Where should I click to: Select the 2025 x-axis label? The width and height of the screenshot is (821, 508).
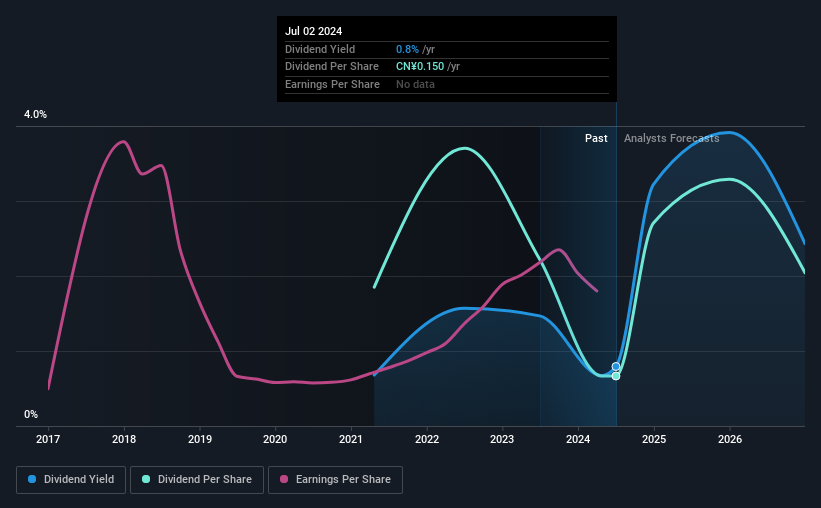pyautogui.click(x=654, y=439)
